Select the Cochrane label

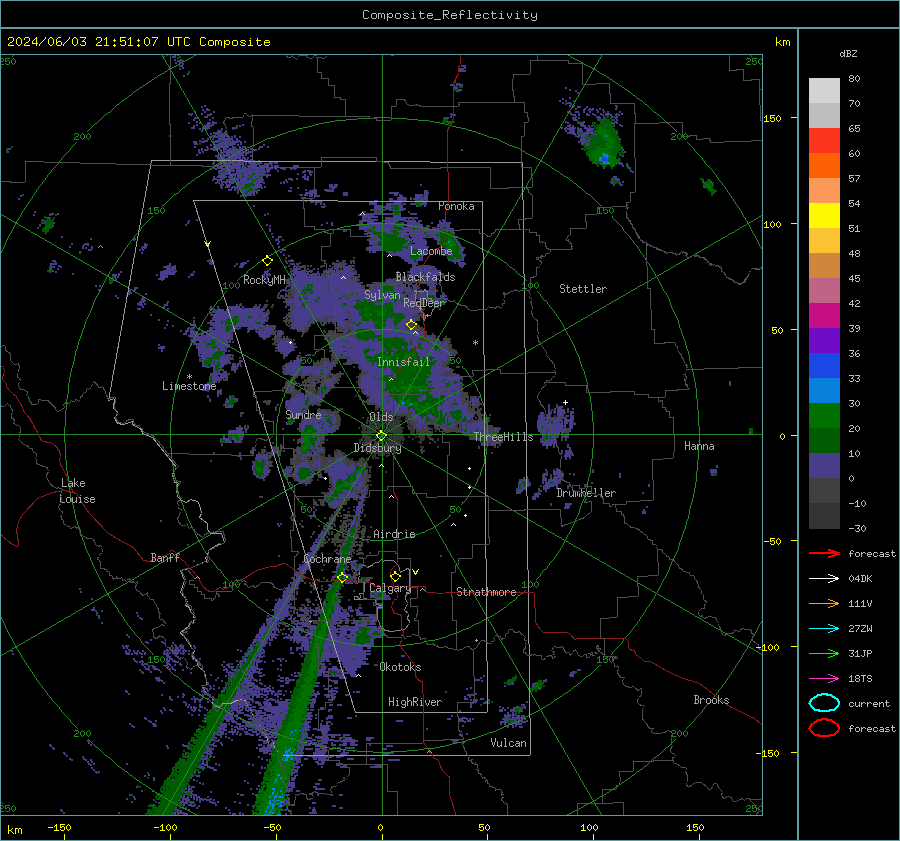tap(327, 559)
